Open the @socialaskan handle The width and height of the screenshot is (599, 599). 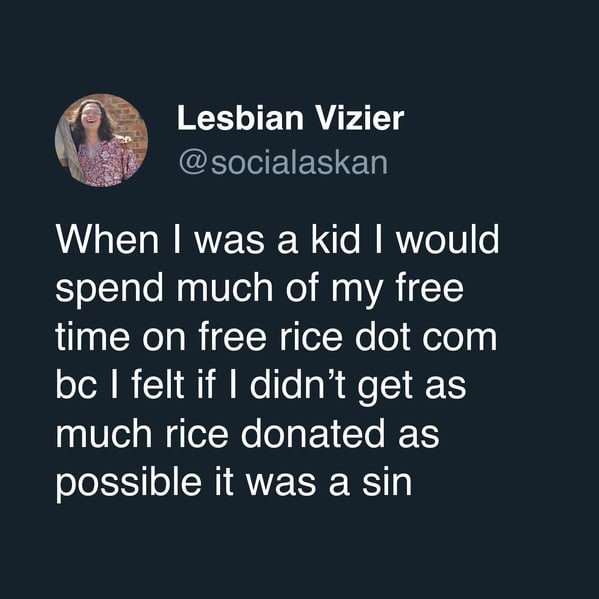283,163
